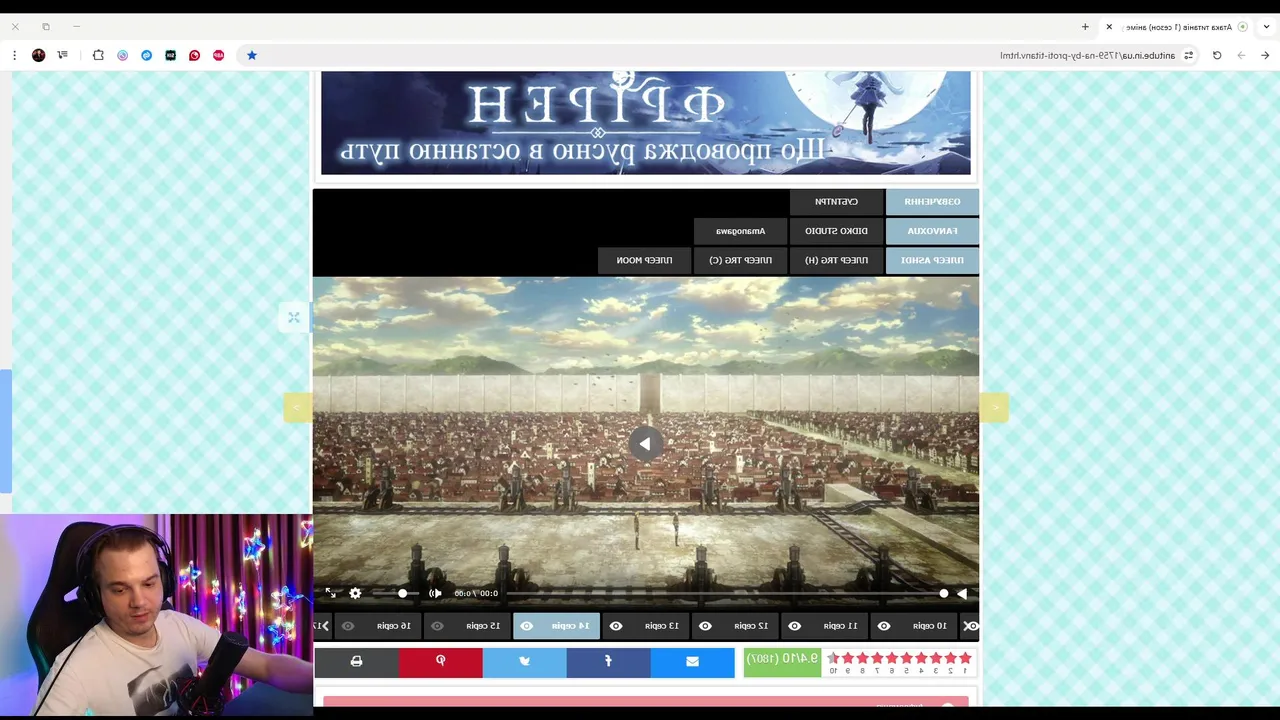Click the 9.4/10 rating badge
This screenshot has width=1280, height=720.
point(782,662)
